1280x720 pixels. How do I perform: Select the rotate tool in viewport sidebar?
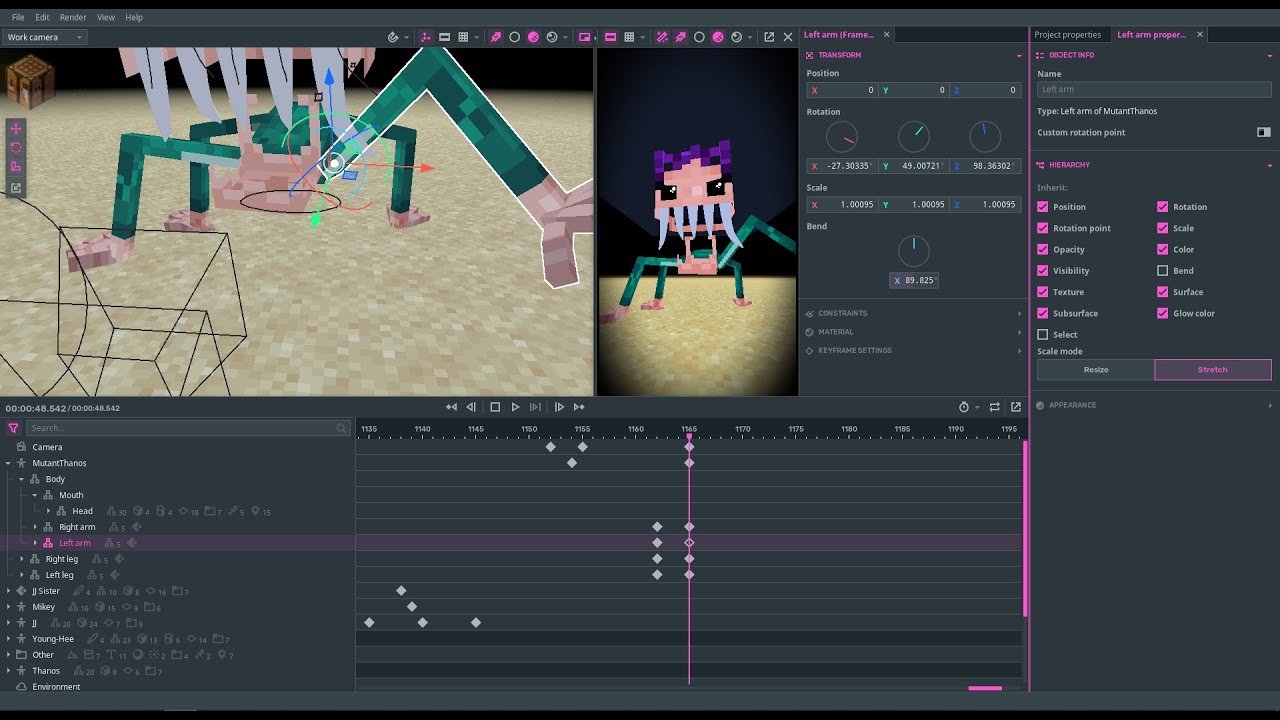pos(16,147)
